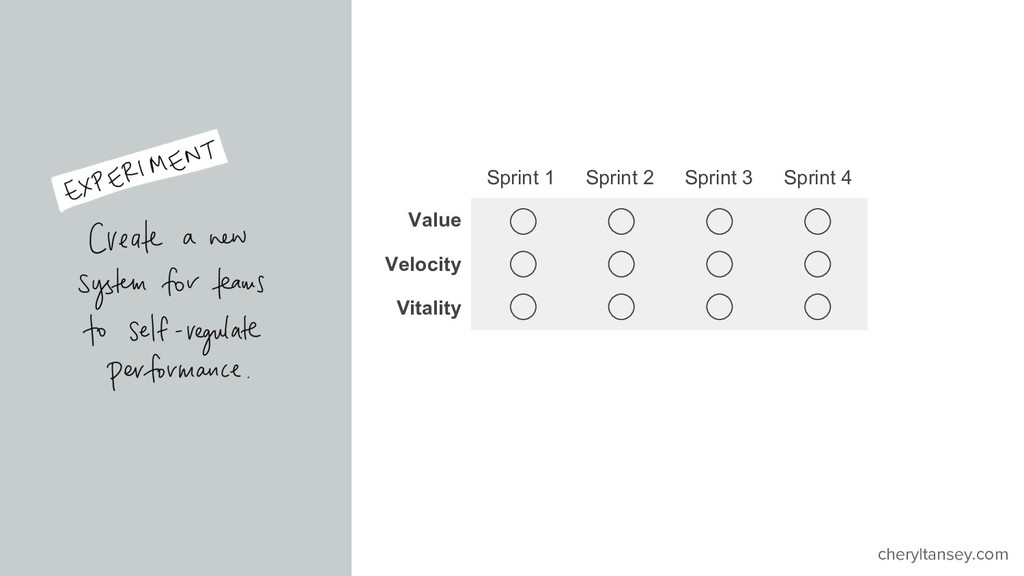Click the Vitality row label
1024x576 pixels.
(428, 308)
